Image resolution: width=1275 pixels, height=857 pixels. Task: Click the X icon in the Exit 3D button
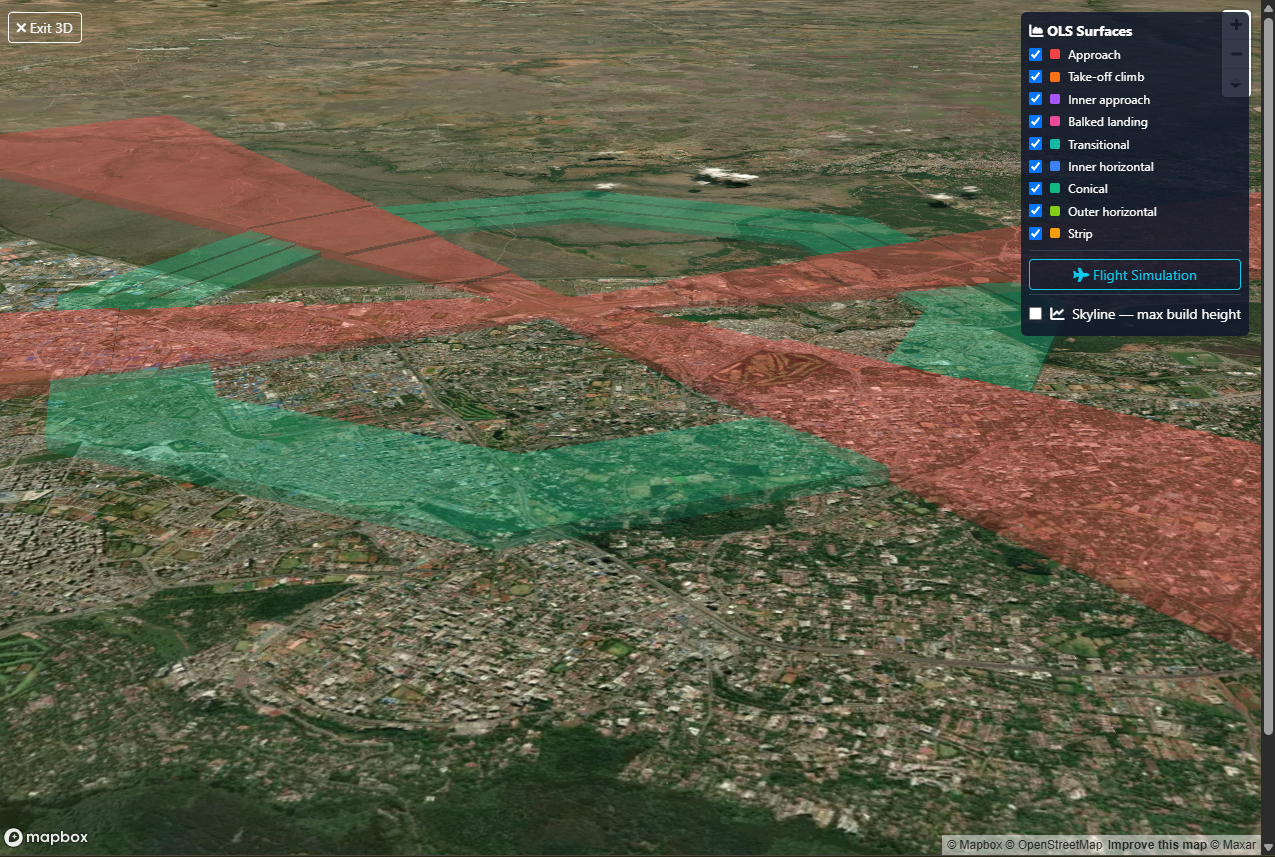point(21,28)
